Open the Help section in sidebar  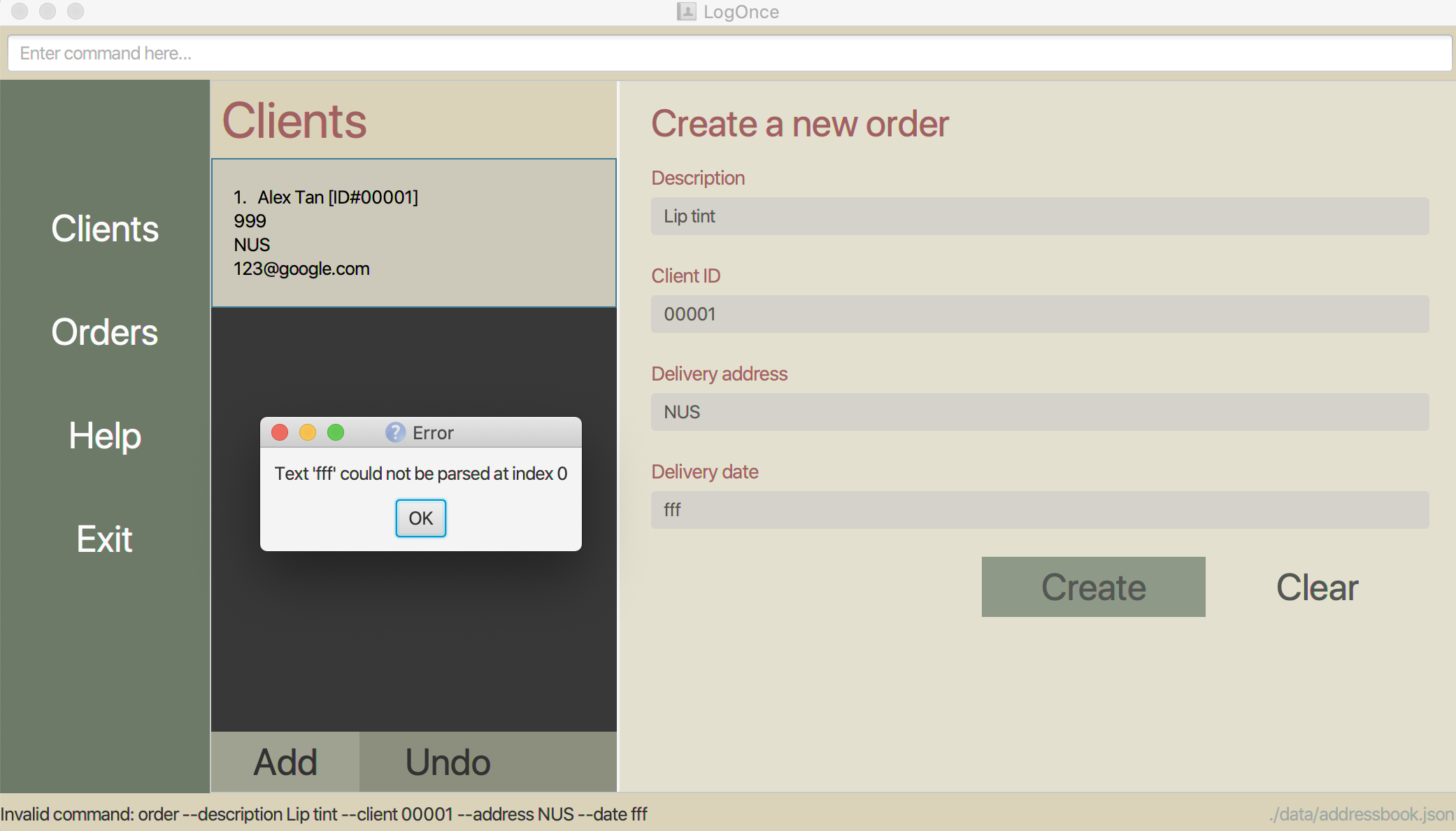pyautogui.click(x=105, y=436)
